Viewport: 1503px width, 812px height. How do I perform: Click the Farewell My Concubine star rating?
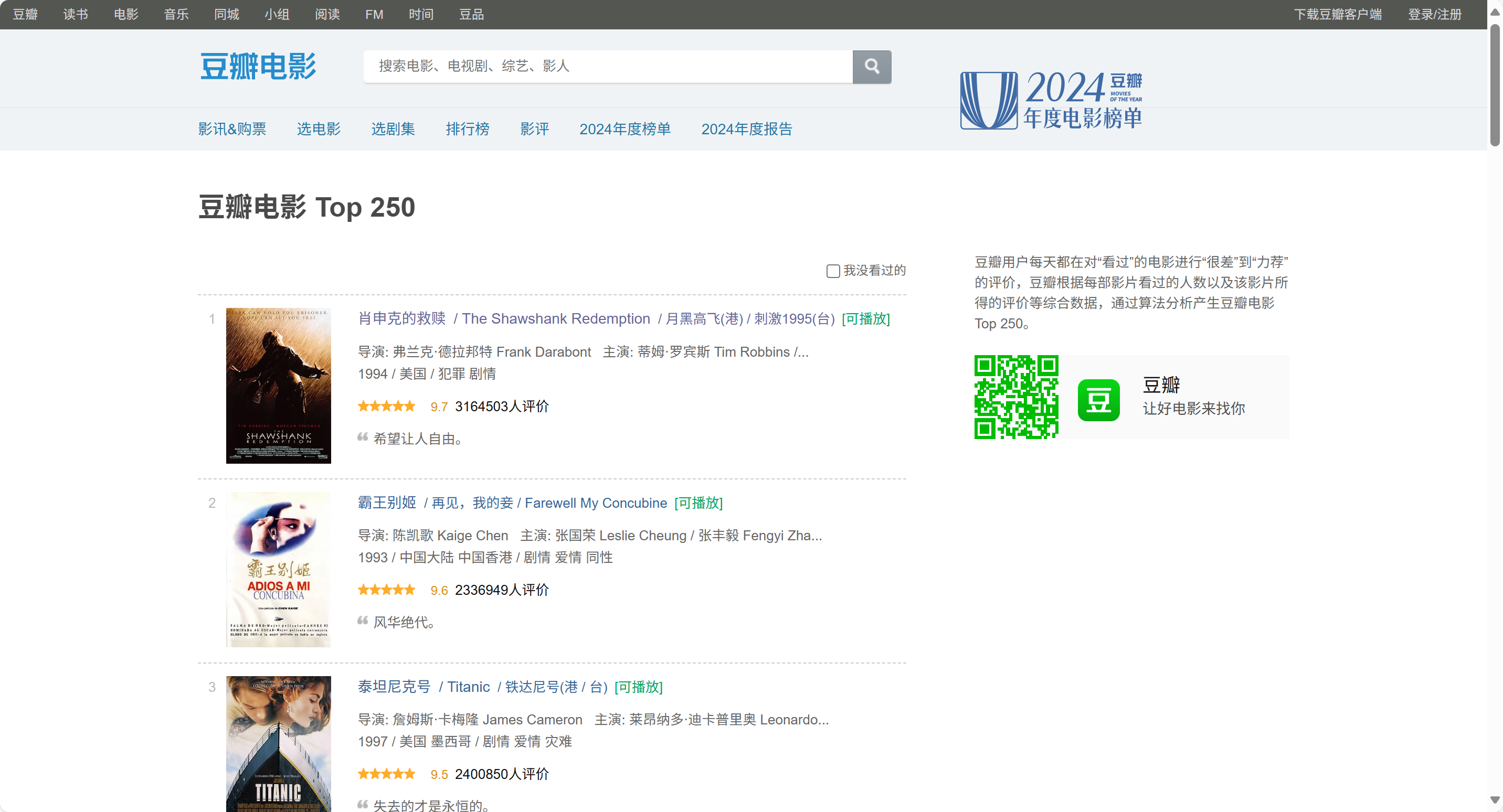coord(386,590)
